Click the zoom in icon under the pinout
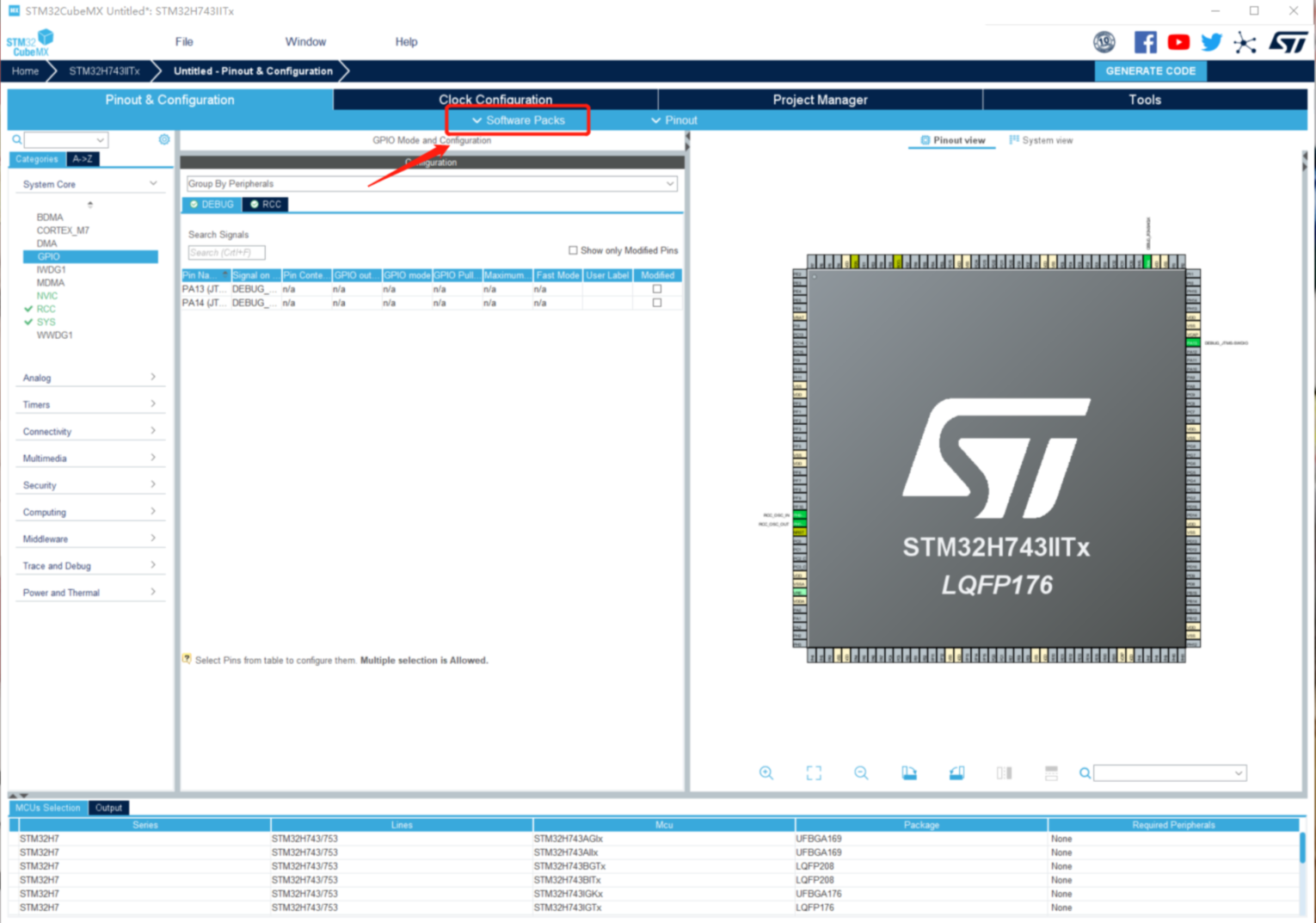Viewport: 1316px width, 923px height. [x=766, y=772]
